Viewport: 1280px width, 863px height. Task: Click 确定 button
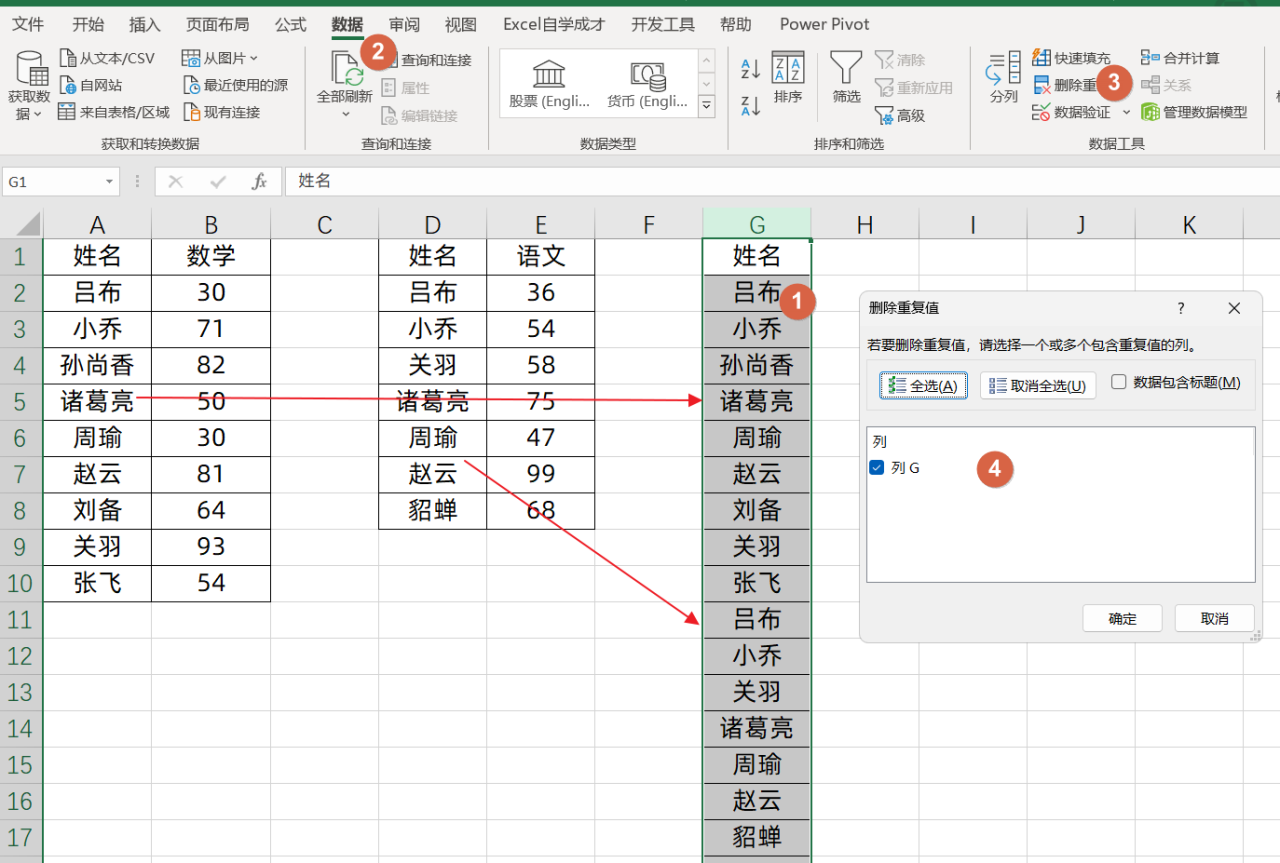1123,618
